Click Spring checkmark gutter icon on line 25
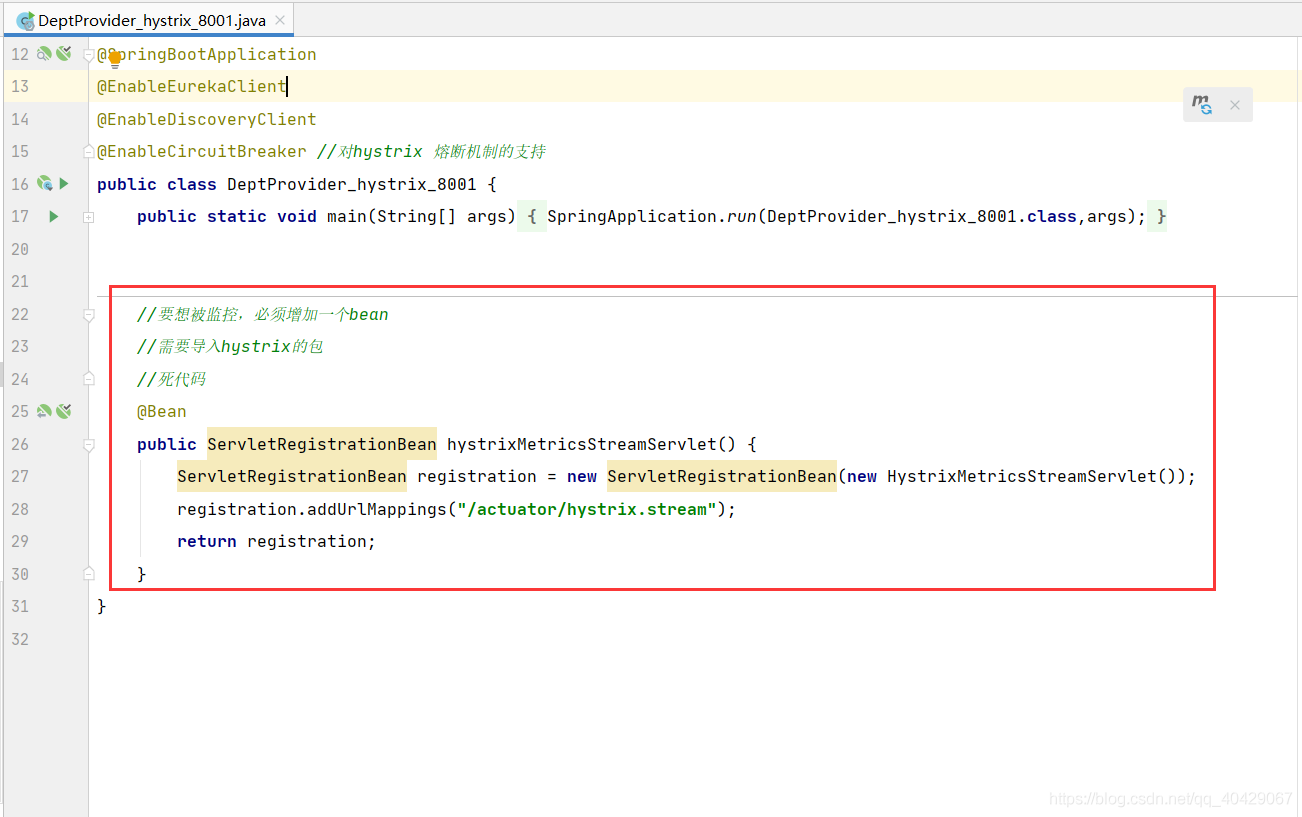This screenshot has width=1302, height=817. (x=64, y=411)
